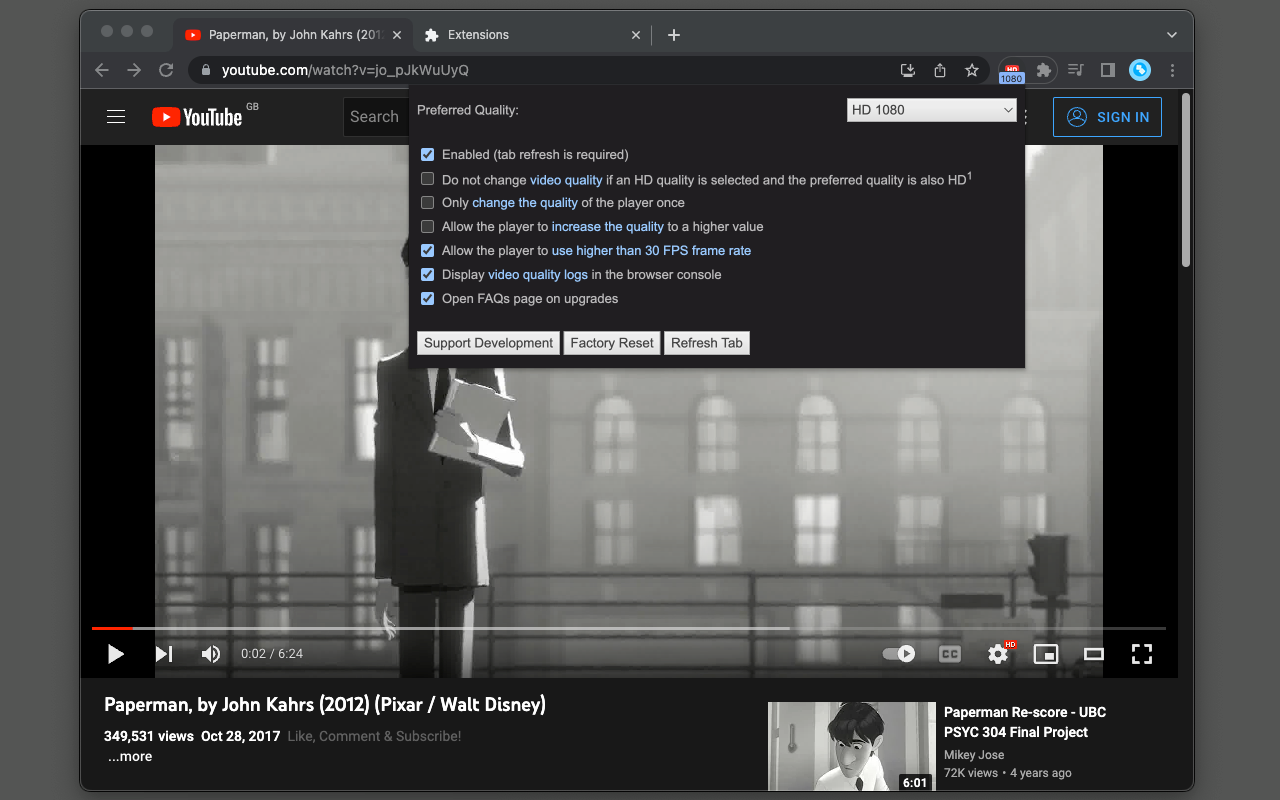Open the tab search chevron in tab bar

pyautogui.click(x=1172, y=35)
